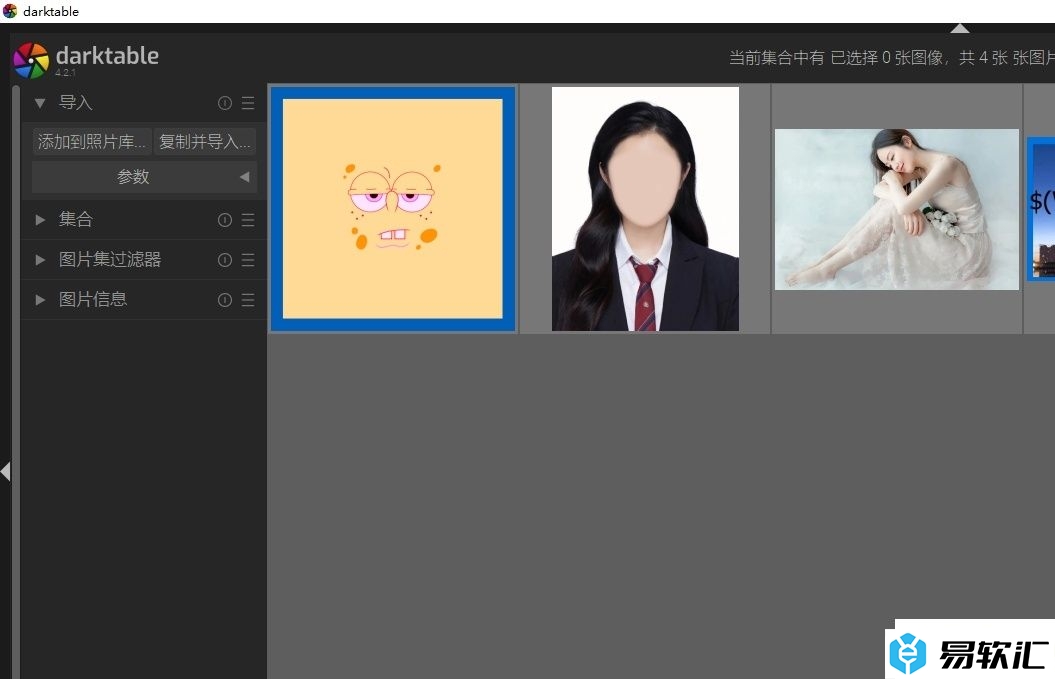Open presets menu for 导入 module
The image size is (1055, 679).
click(248, 103)
